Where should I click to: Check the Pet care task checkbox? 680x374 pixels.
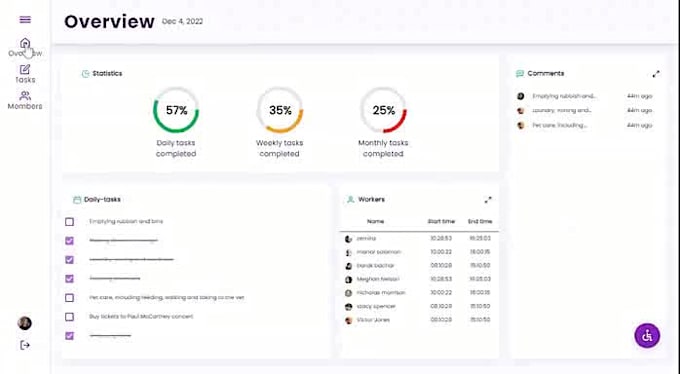[x=69, y=298]
